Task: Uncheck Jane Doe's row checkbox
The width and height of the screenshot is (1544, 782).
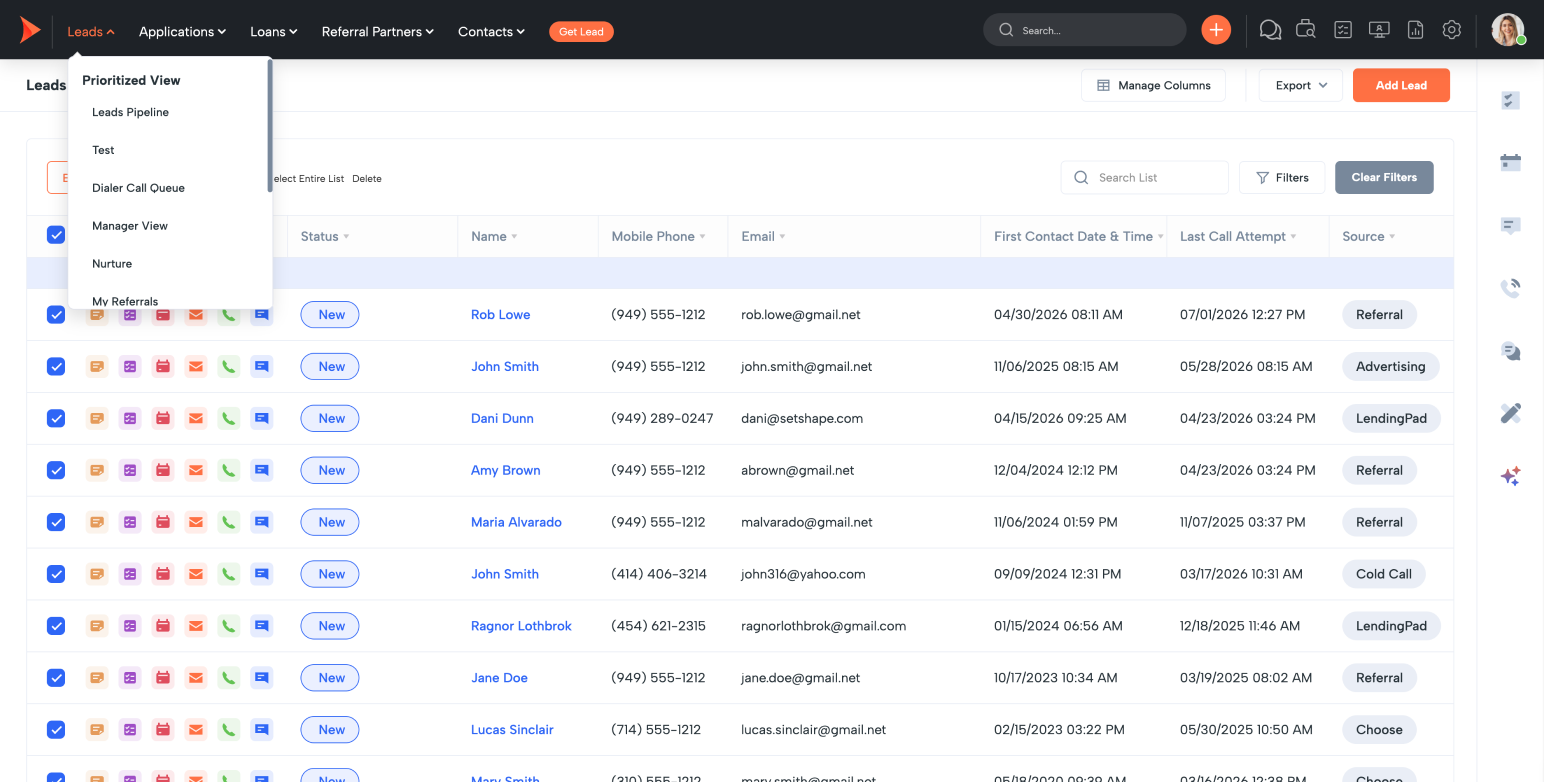Action: pyautogui.click(x=56, y=678)
